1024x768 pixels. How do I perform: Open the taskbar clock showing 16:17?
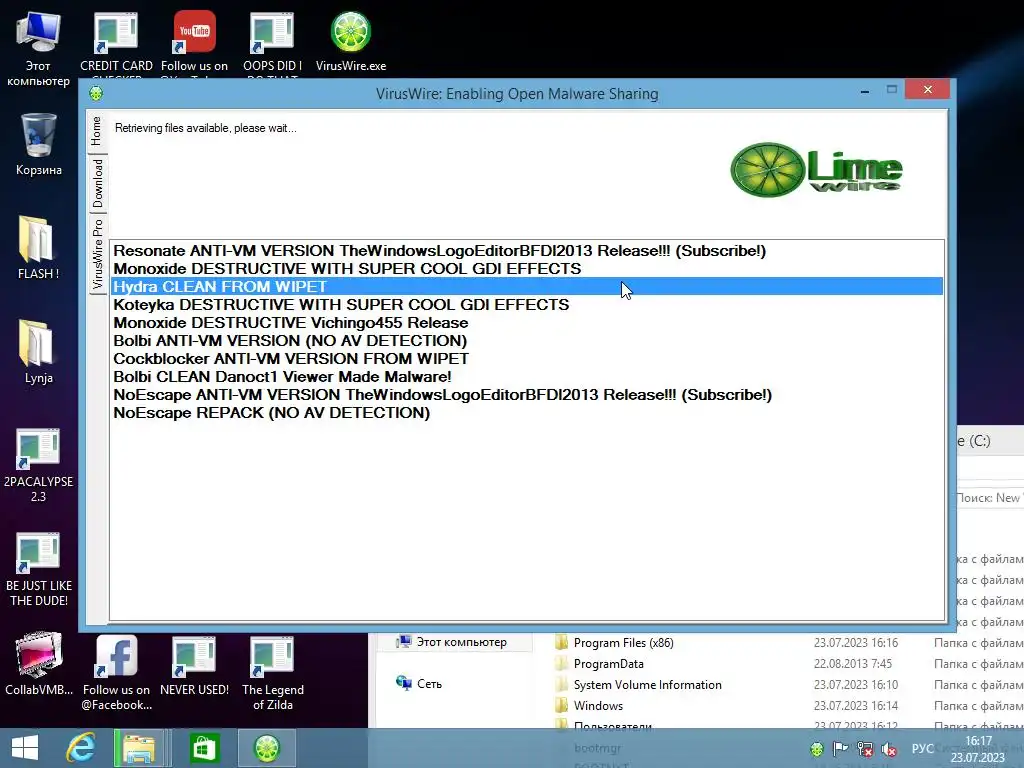(978, 749)
